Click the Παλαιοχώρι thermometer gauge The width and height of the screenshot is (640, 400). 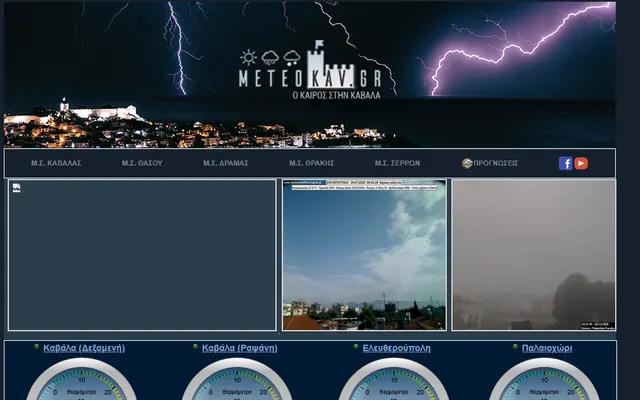[x=544, y=380]
